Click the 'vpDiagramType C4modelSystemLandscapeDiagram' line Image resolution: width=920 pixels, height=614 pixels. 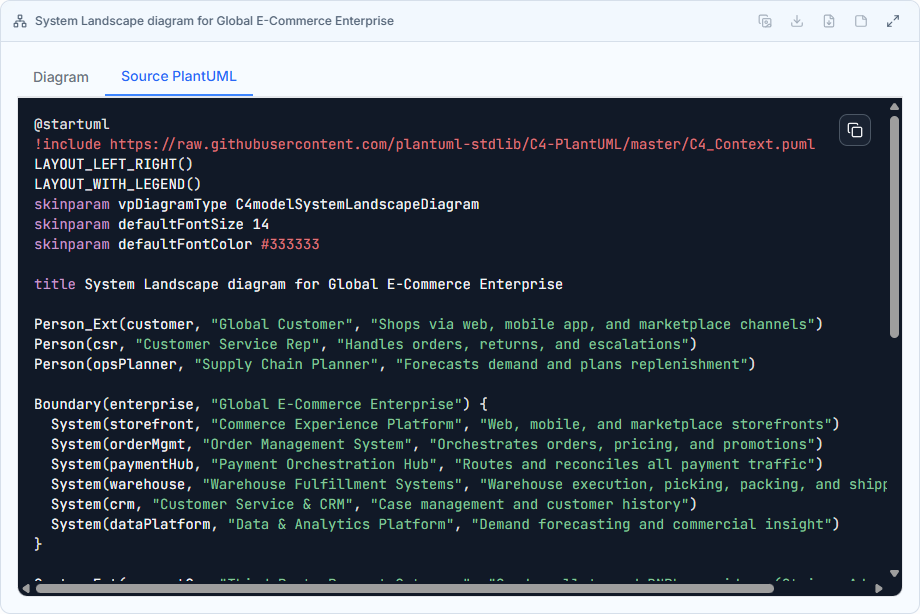[x=256, y=204]
